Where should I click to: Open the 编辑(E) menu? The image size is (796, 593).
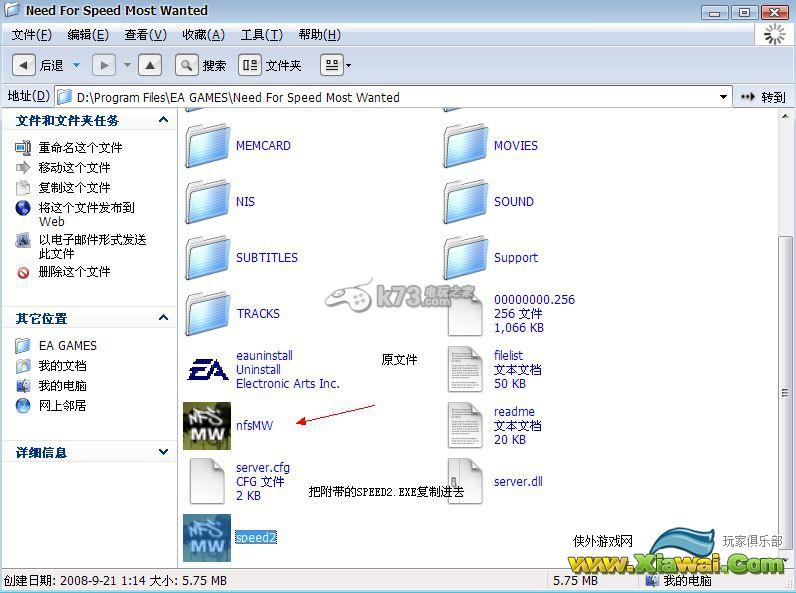click(88, 35)
